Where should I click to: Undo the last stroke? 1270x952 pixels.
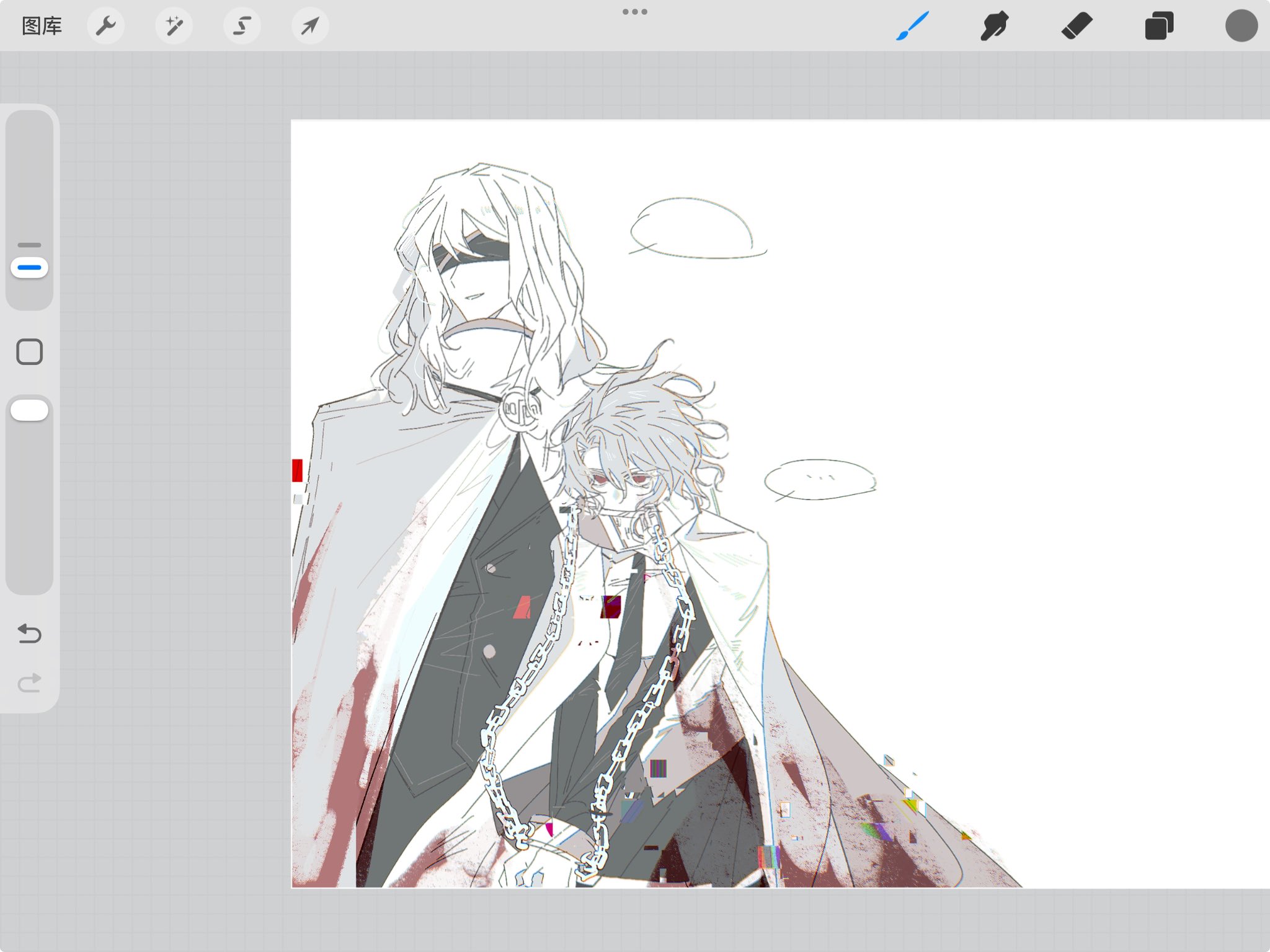[x=29, y=633]
